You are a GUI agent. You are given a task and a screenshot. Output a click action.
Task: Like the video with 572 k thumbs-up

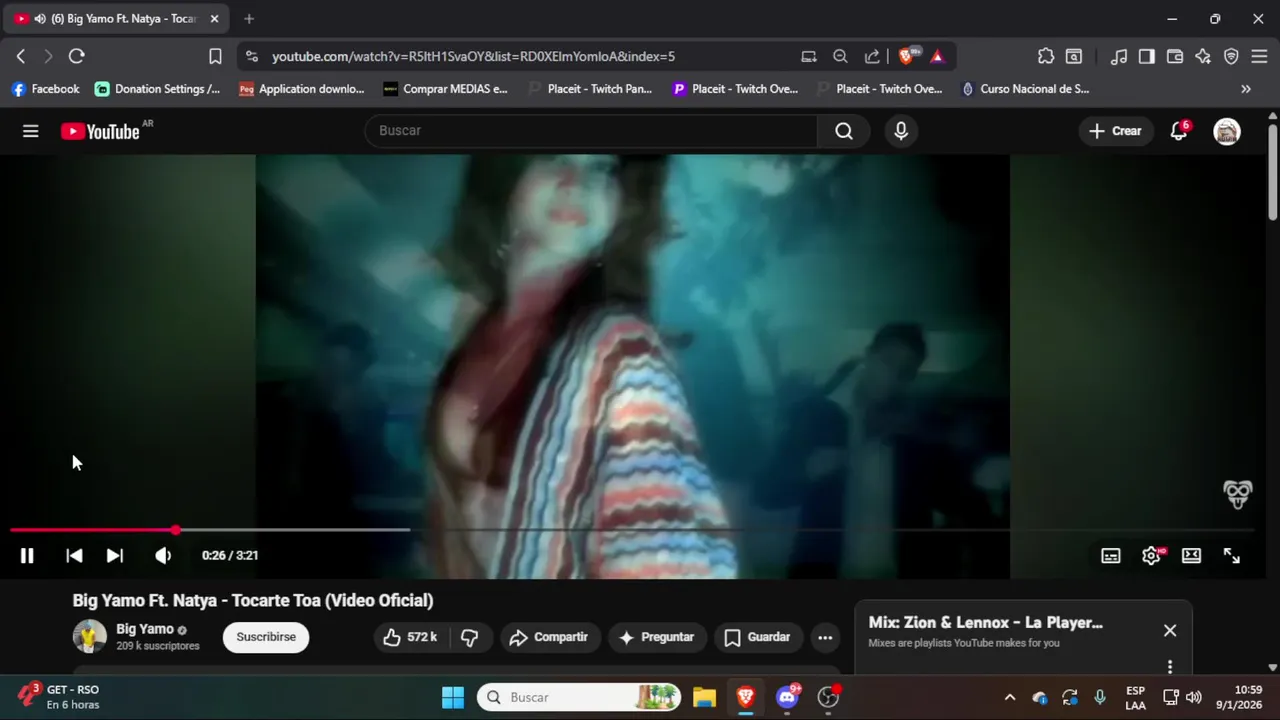(x=411, y=637)
